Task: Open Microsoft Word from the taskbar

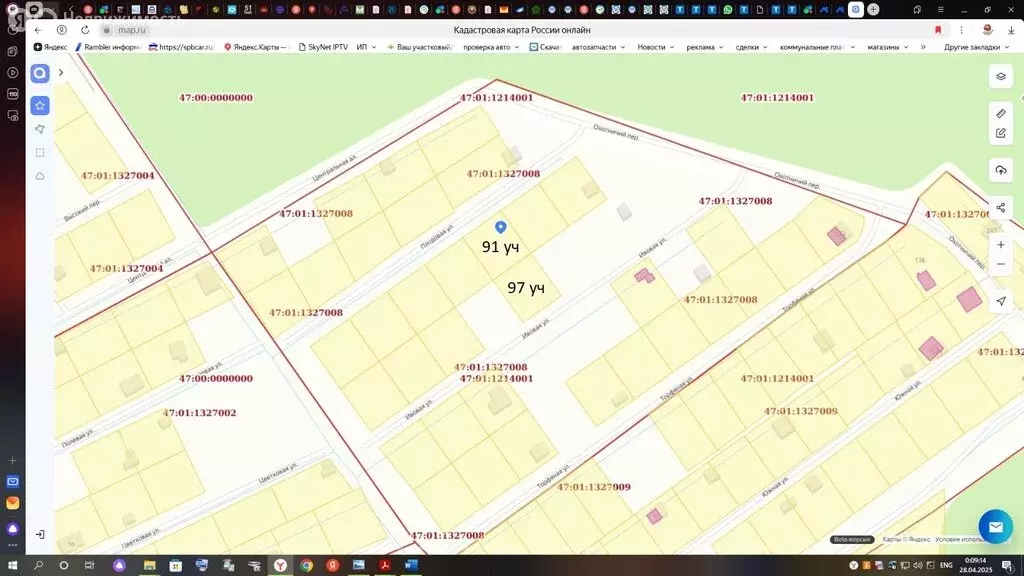Action: click(x=411, y=566)
